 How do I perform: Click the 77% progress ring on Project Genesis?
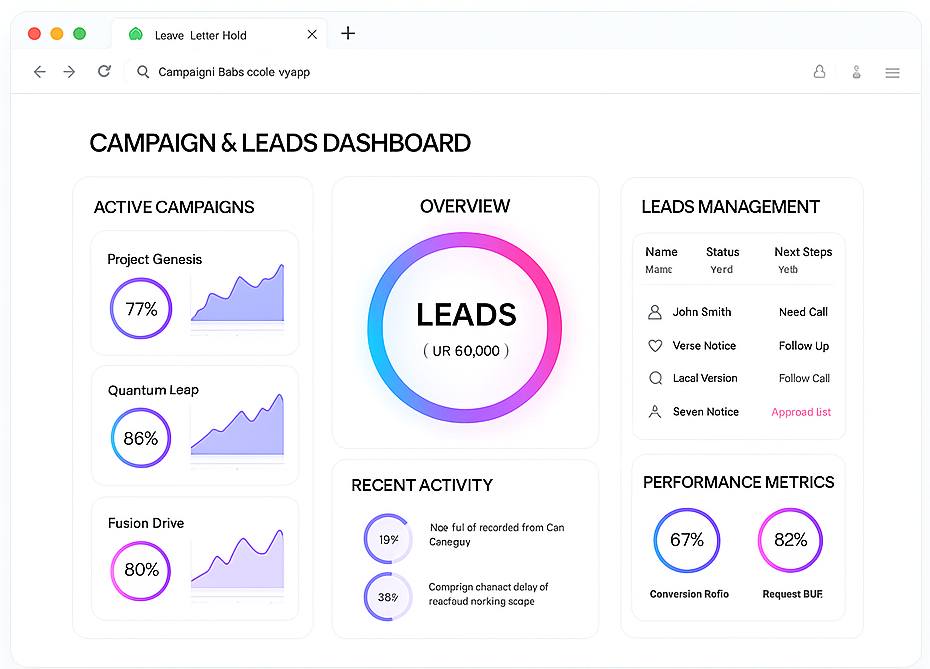coord(141,309)
